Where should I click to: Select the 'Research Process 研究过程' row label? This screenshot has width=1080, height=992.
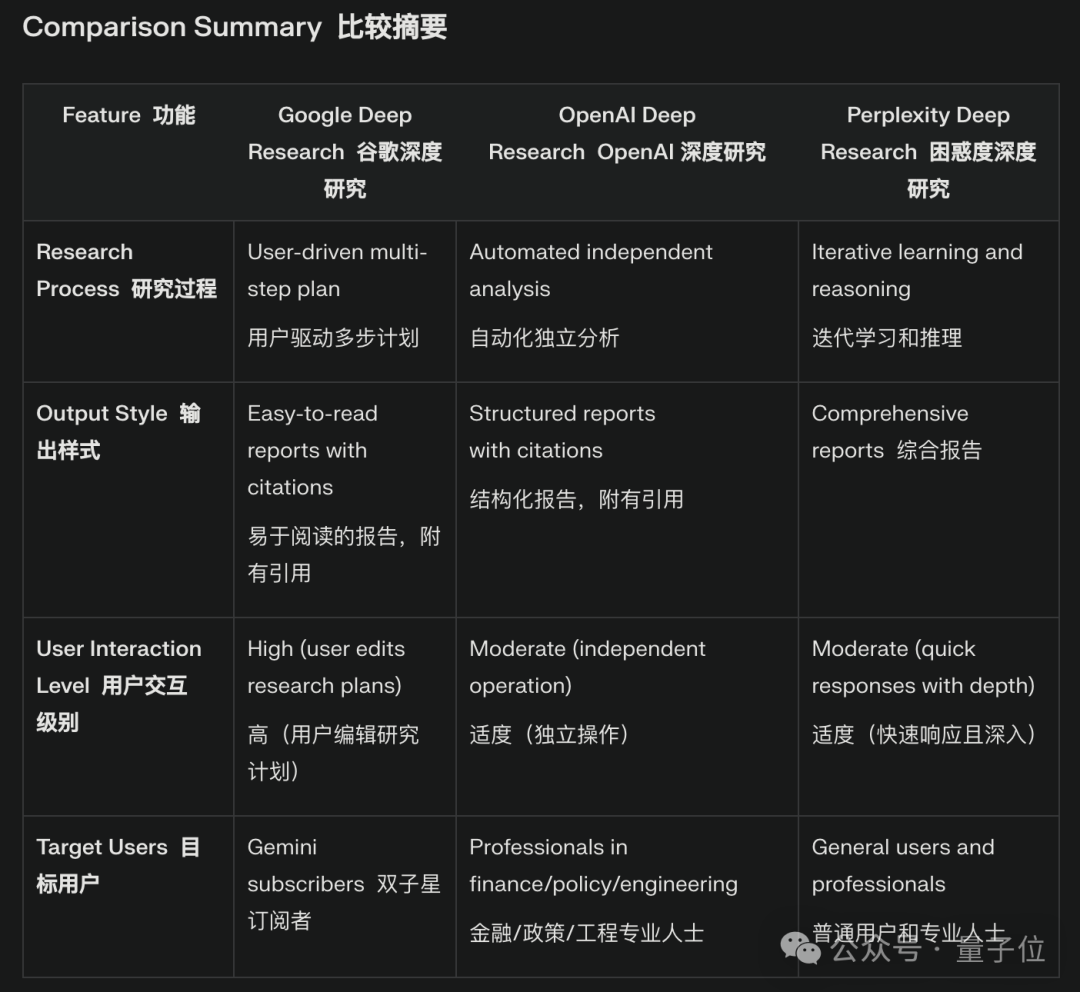(126, 270)
